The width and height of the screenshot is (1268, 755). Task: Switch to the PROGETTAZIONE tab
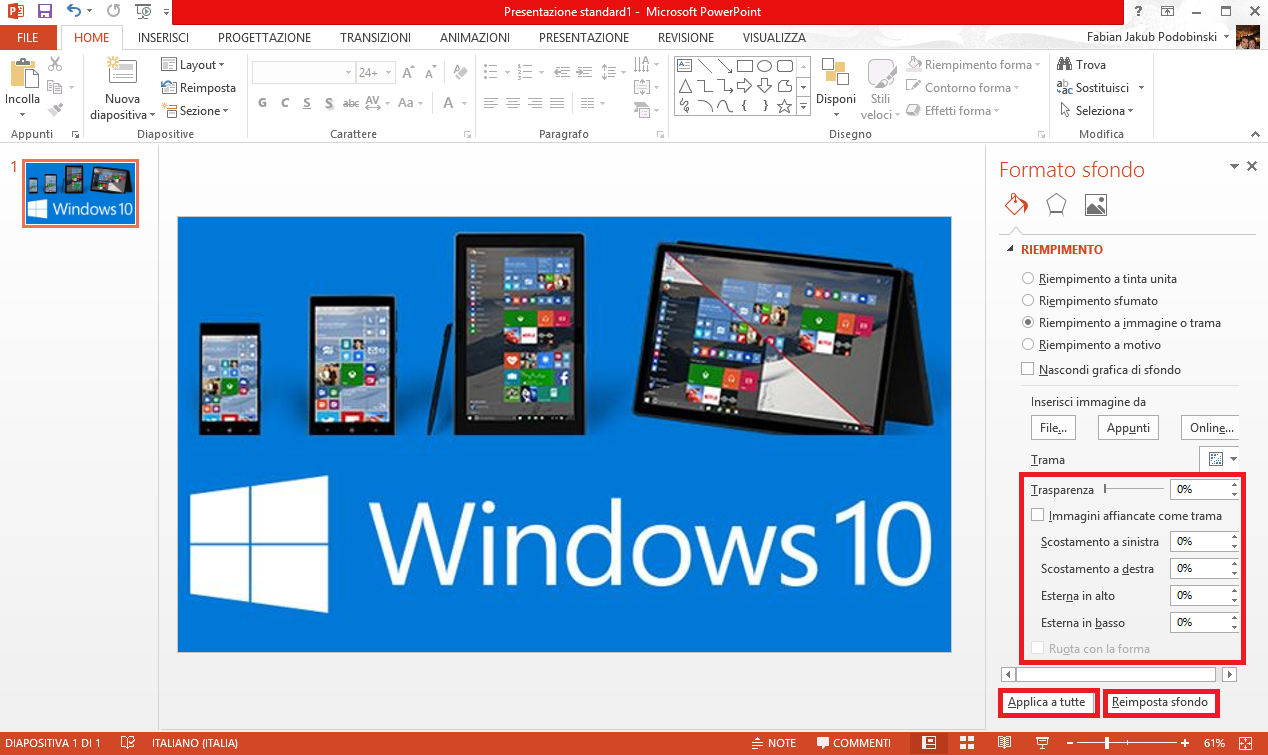pyautogui.click(x=264, y=37)
